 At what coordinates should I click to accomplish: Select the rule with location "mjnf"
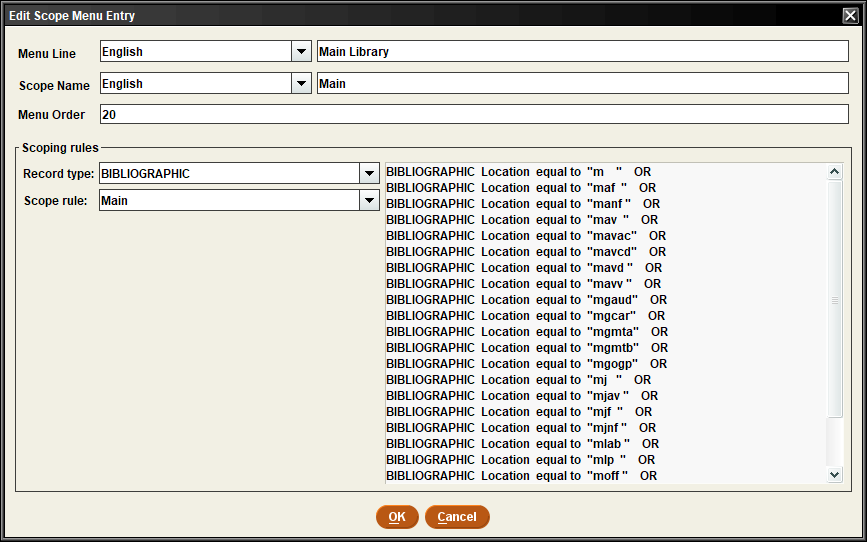coord(520,428)
